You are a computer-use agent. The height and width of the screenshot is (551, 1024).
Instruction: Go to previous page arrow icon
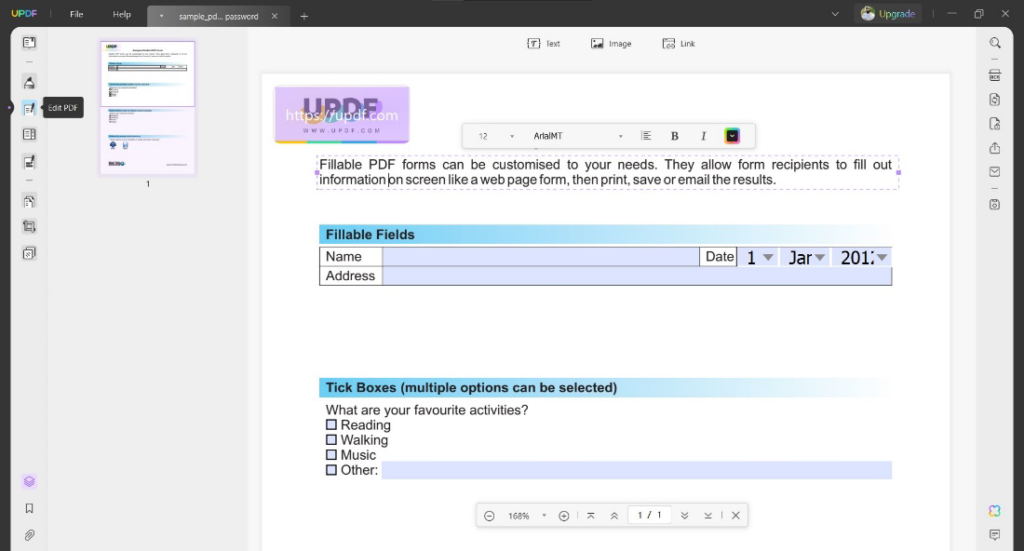pyautogui.click(x=614, y=516)
